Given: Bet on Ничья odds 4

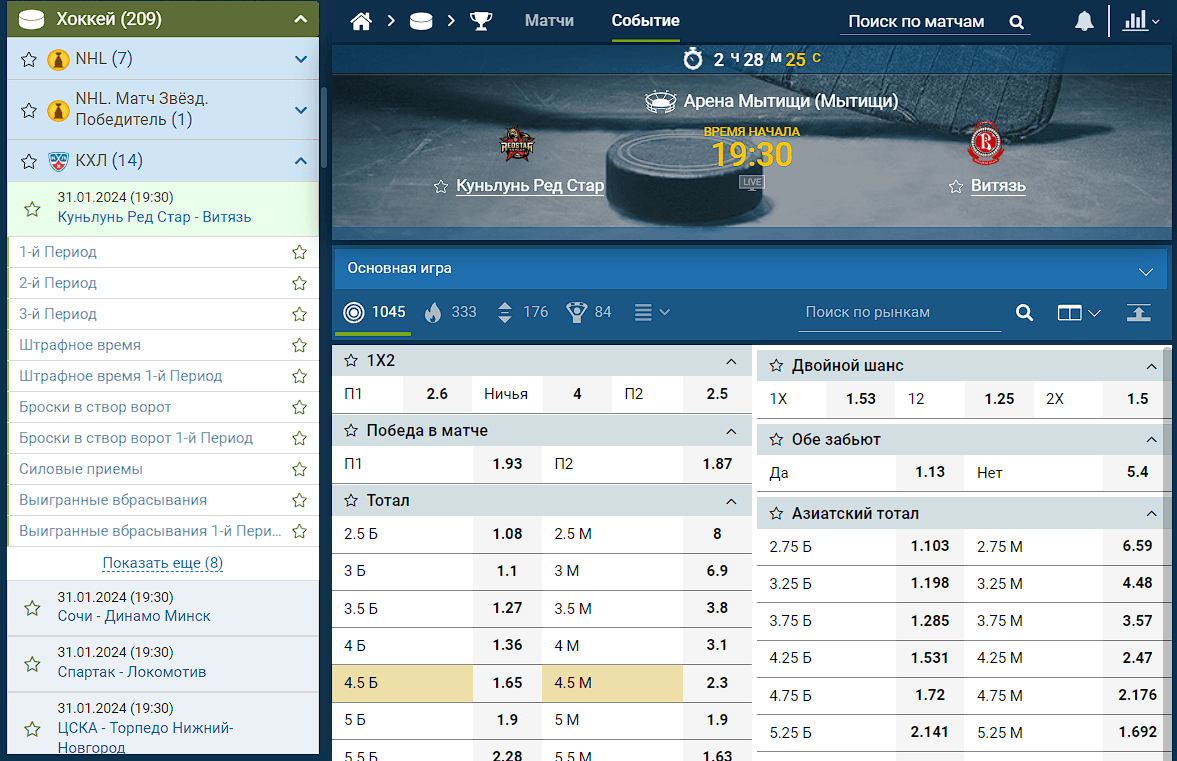Looking at the screenshot, I should point(577,394).
